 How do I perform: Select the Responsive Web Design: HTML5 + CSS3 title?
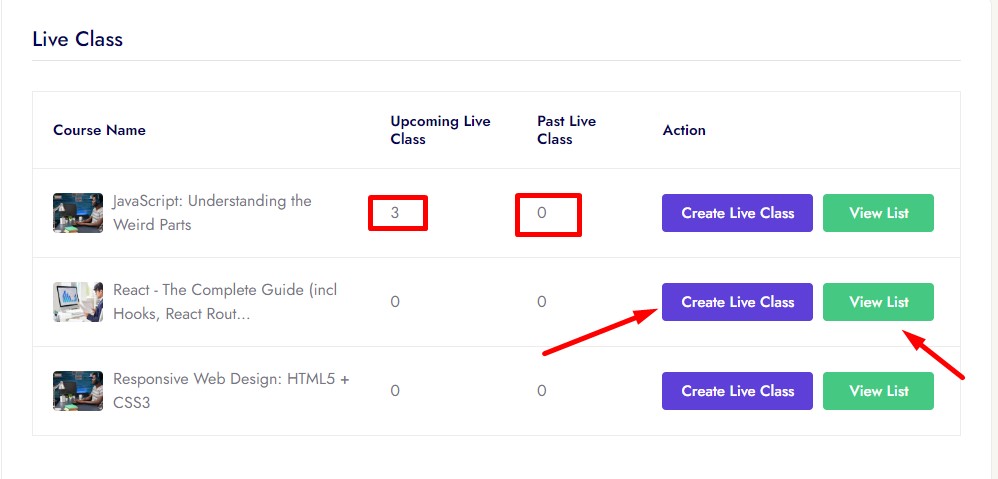coord(231,391)
